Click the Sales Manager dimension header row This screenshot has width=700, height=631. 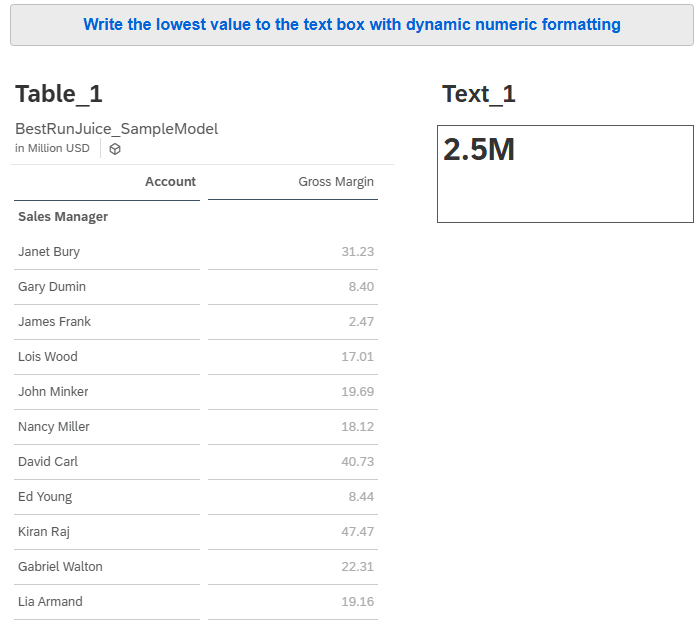click(x=63, y=217)
